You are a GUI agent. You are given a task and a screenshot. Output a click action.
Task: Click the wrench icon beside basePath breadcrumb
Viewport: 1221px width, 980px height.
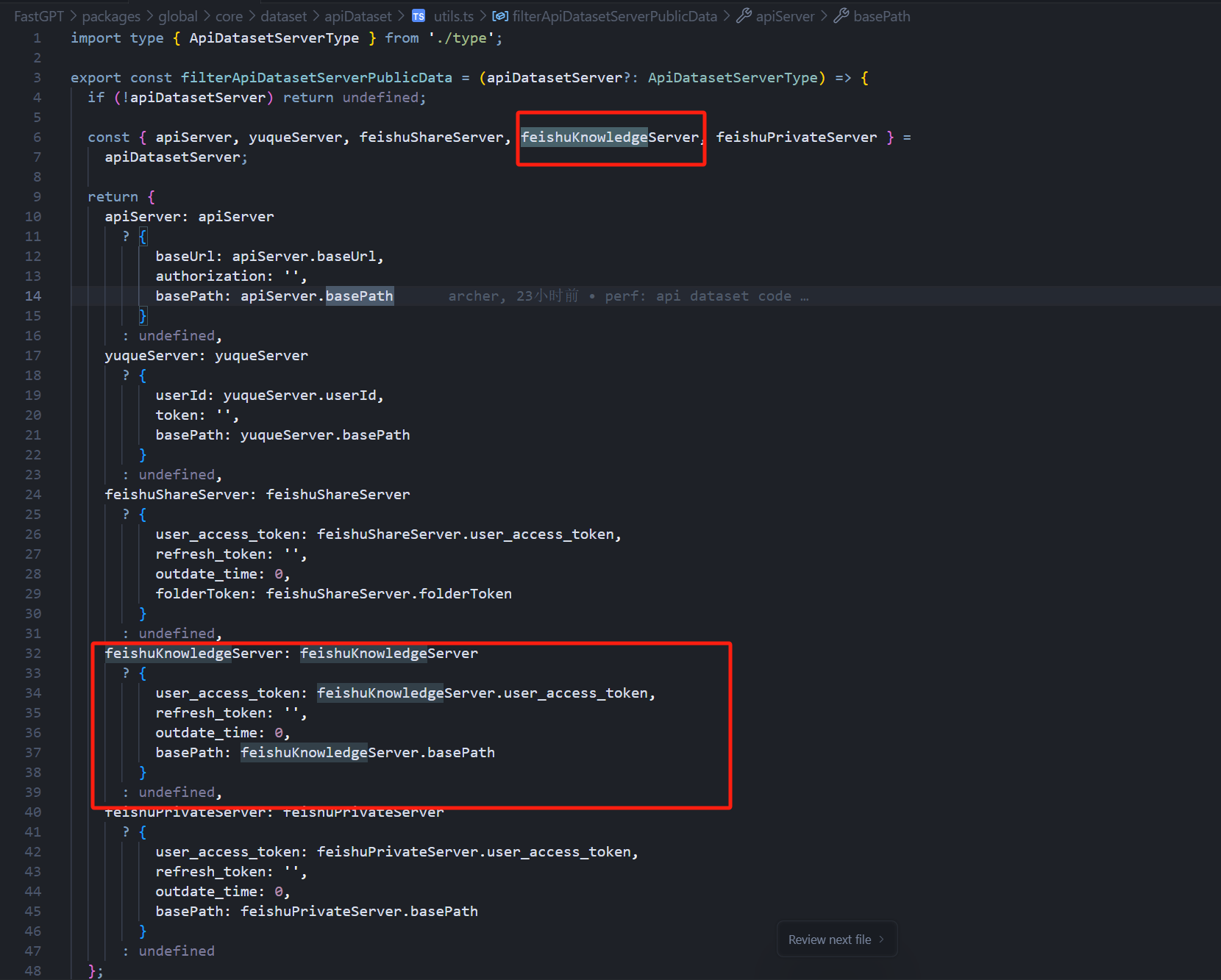click(841, 16)
